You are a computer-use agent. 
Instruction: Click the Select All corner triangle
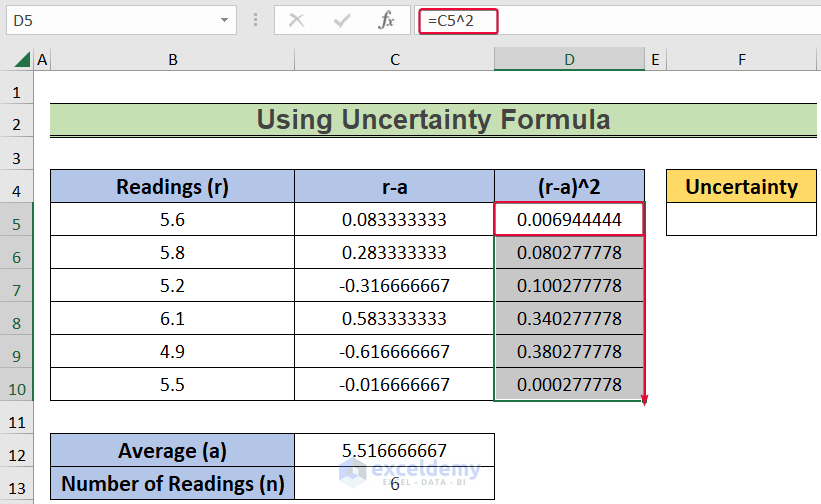[x=21, y=60]
